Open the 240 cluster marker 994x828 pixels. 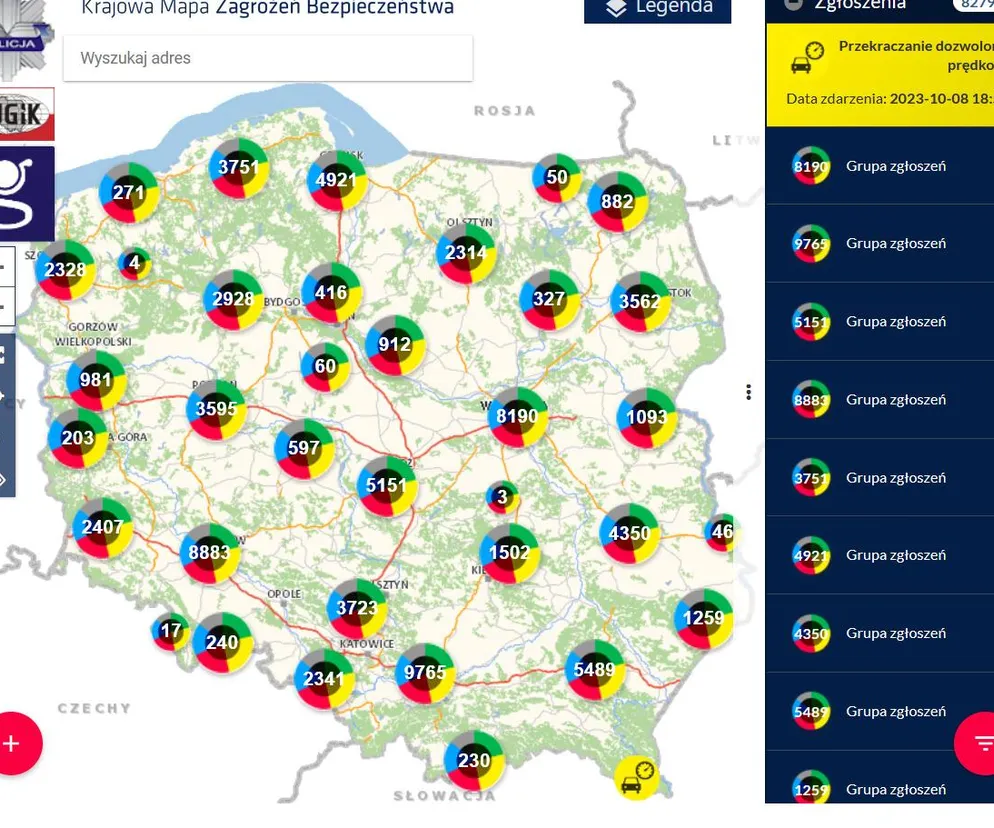[222, 643]
